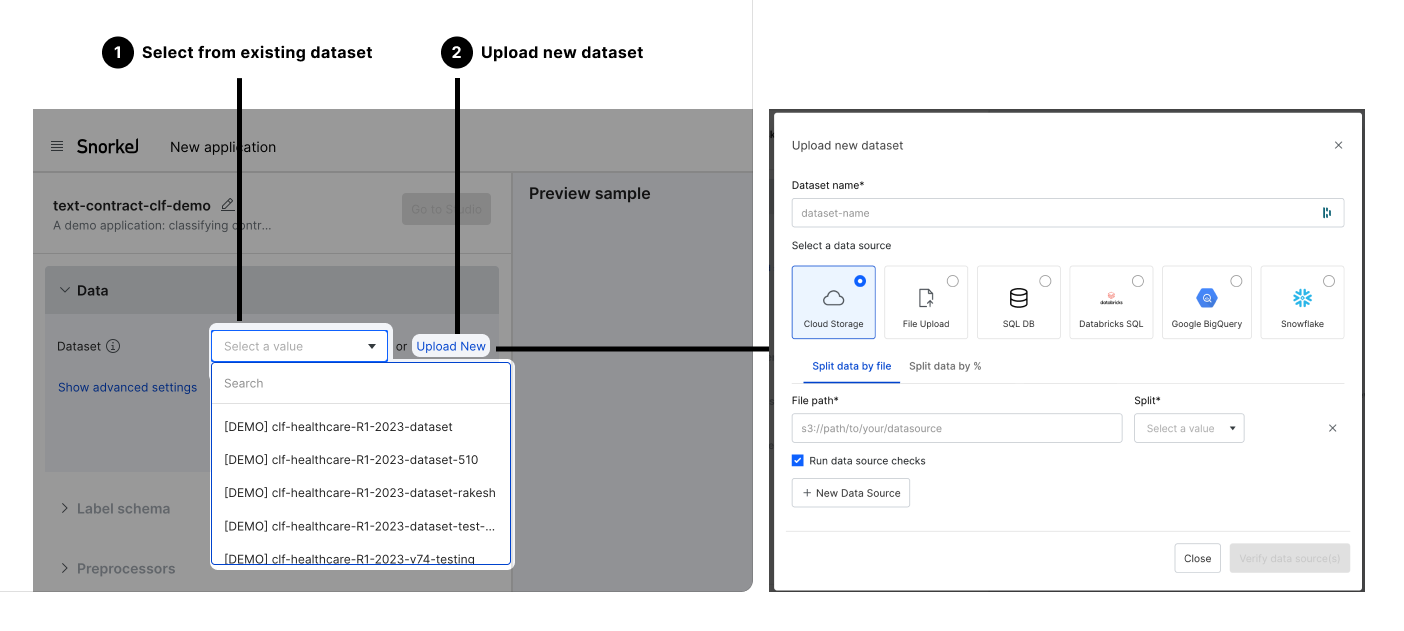
Task: Select Databricks SQL radio button
Action: (x=1138, y=281)
